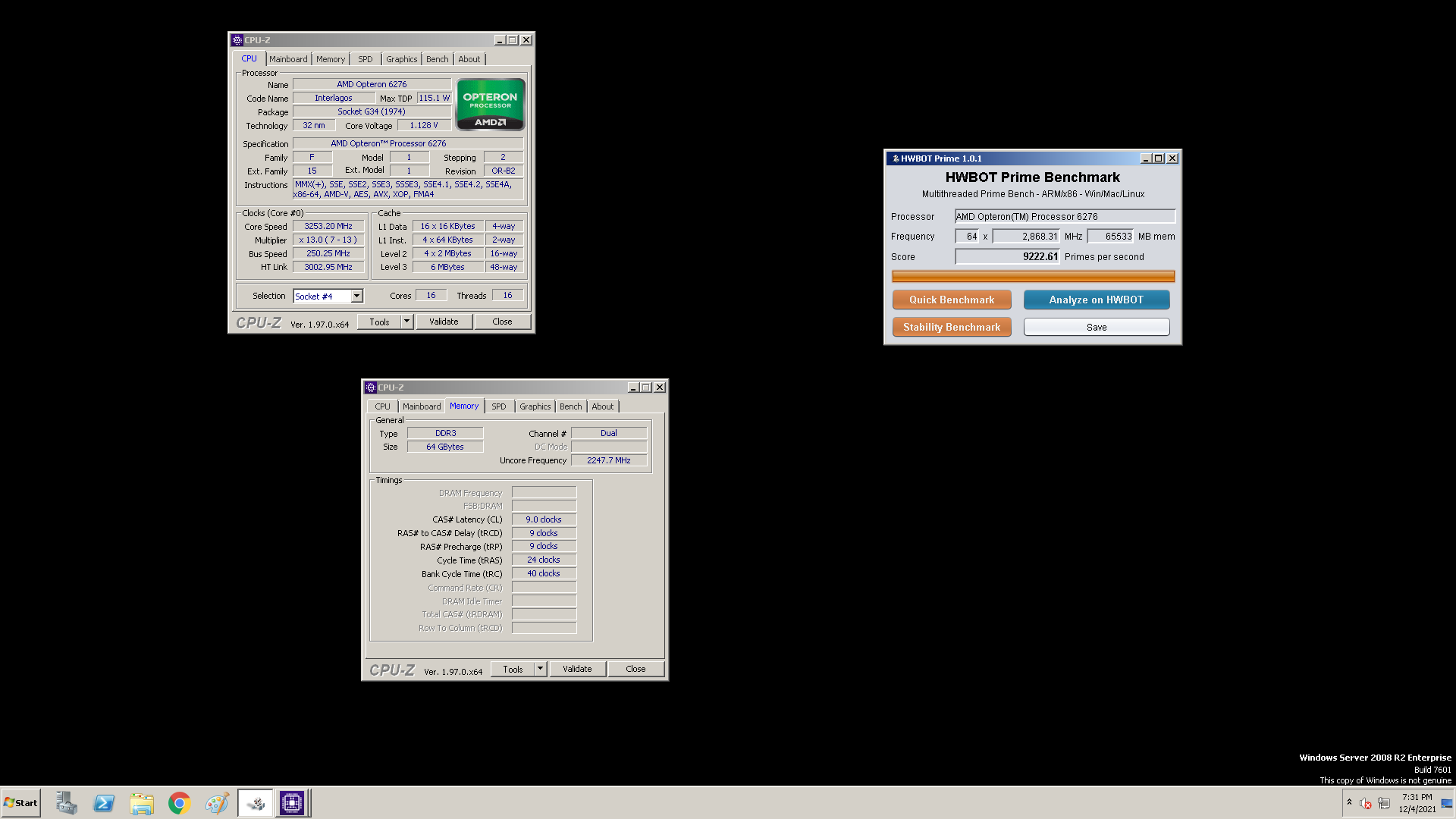Open the Start menu
Image resolution: width=1456 pixels, height=819 pixels.
coord(20,803)
